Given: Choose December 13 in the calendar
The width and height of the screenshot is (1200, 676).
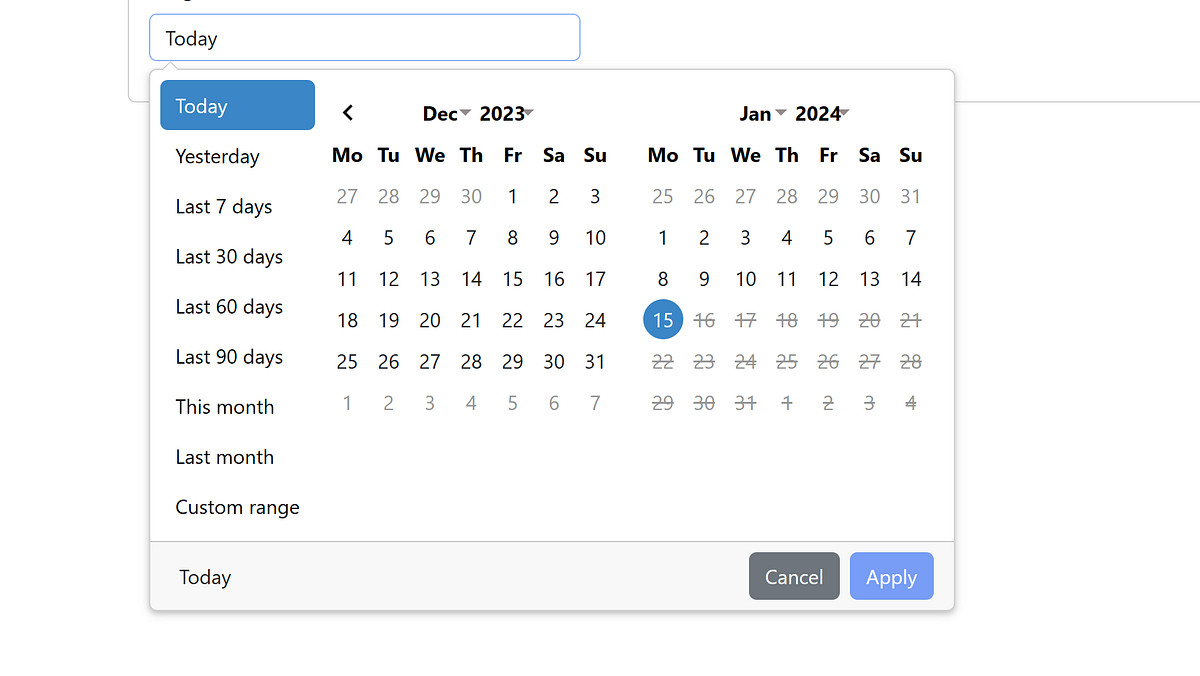Looking at the screenshot, I should coord(430,279).
